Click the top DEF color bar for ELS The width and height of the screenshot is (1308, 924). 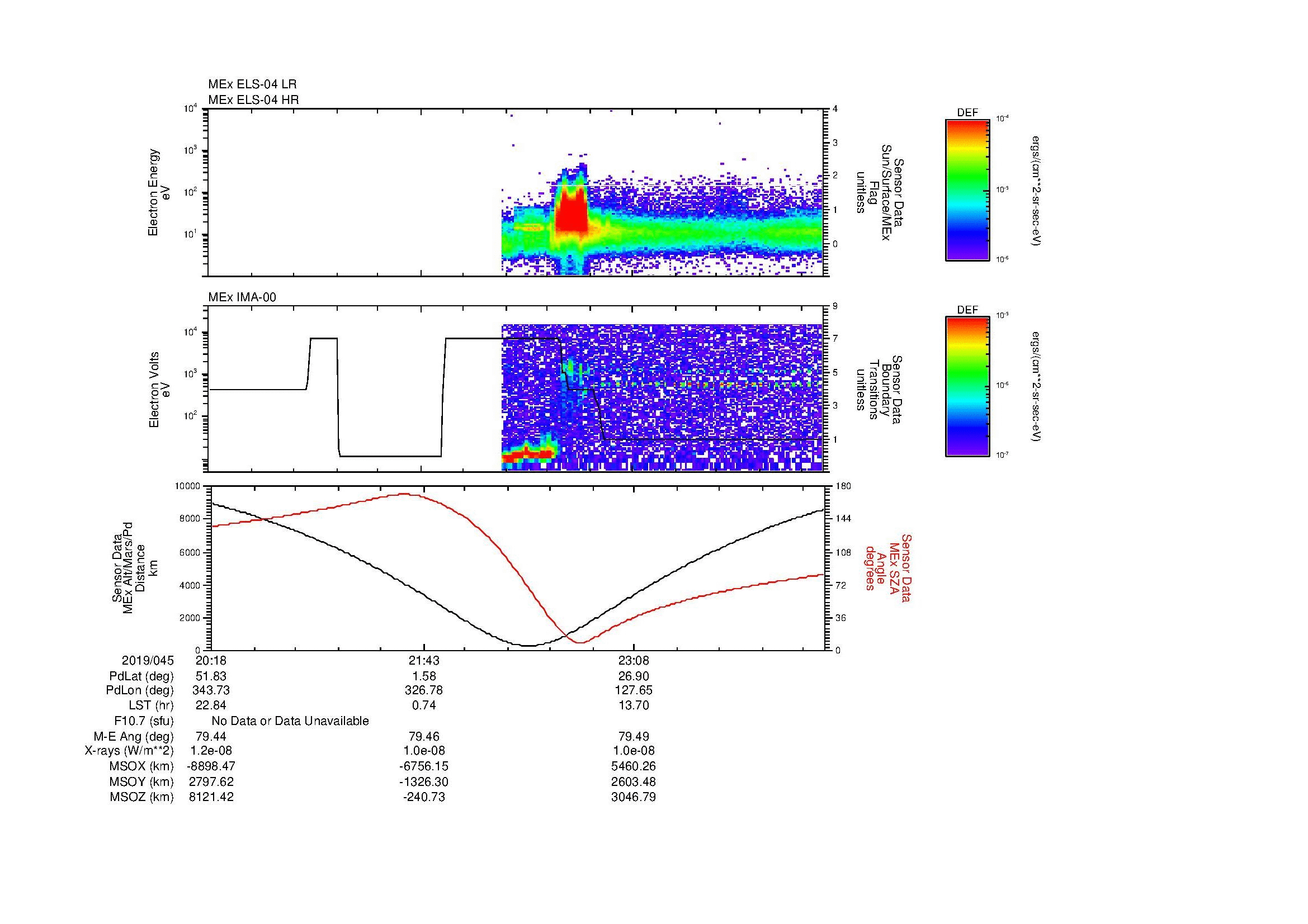[x=967, y=189]
